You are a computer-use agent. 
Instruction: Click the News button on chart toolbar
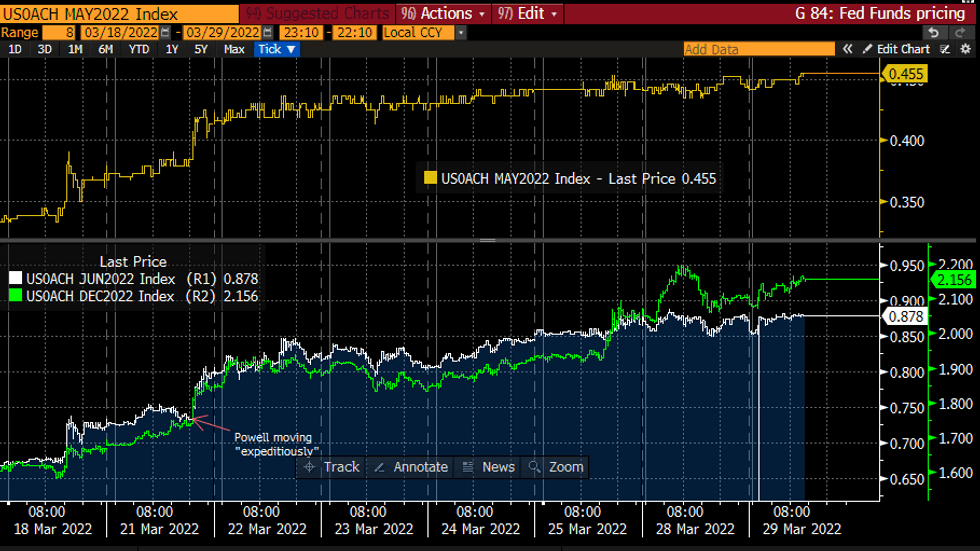coord(489,467)
